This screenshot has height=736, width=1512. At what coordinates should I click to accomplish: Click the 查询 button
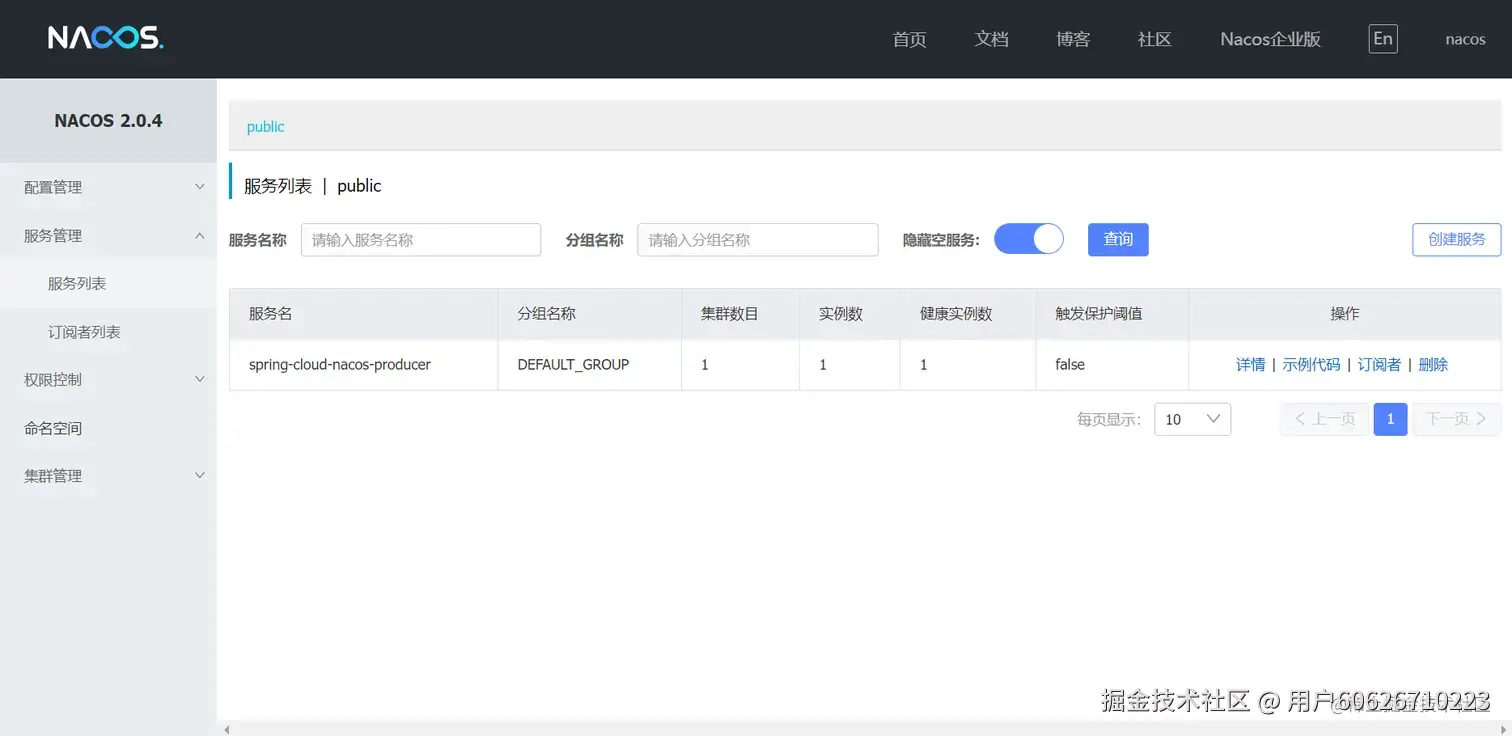(1118, 239)
